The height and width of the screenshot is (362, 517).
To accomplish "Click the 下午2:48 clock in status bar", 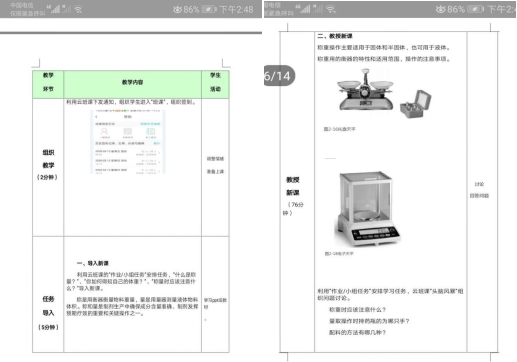I will point(236,9).
